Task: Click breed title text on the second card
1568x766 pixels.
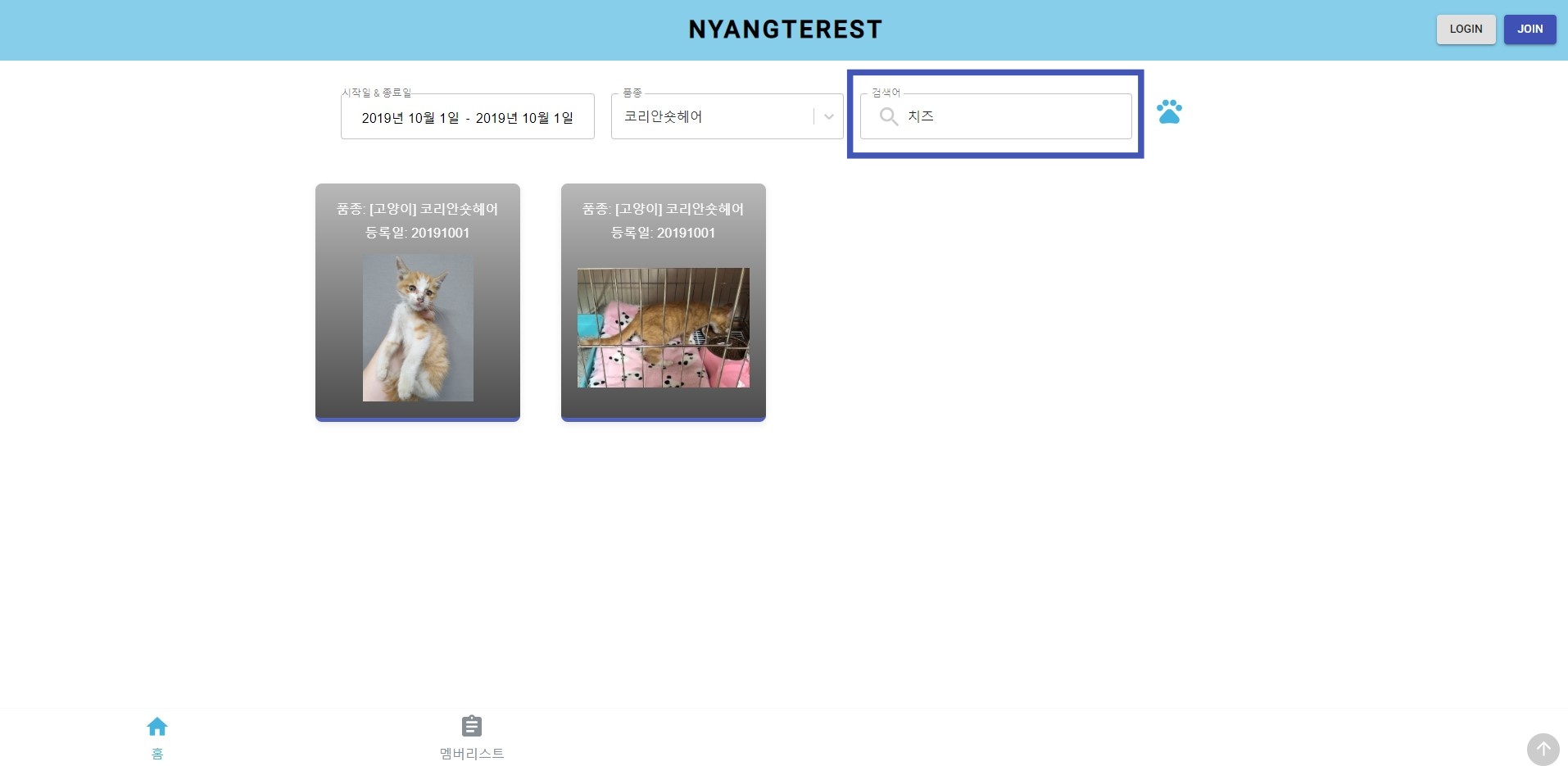Action: (x=664, y=209)
